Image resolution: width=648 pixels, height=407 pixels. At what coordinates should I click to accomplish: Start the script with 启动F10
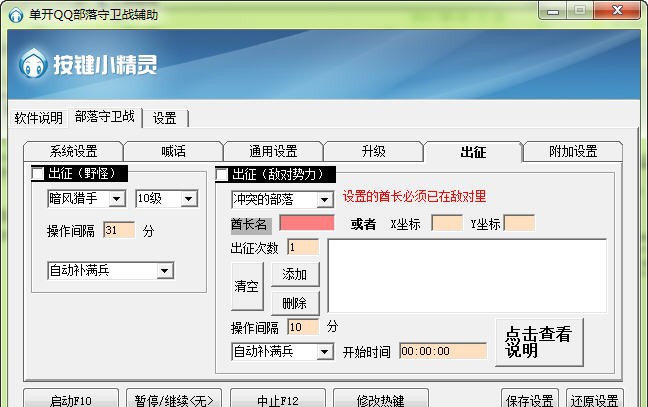[x=71, y=399]
